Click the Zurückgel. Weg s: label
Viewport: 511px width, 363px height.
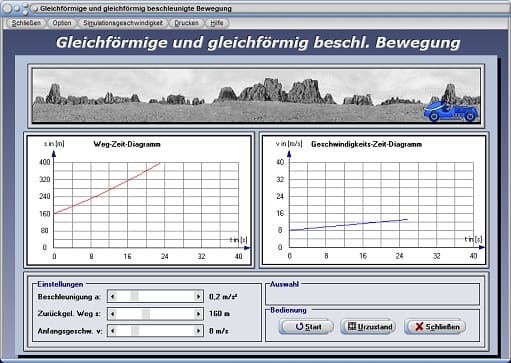pyautogui.click(x=69, y=314)
